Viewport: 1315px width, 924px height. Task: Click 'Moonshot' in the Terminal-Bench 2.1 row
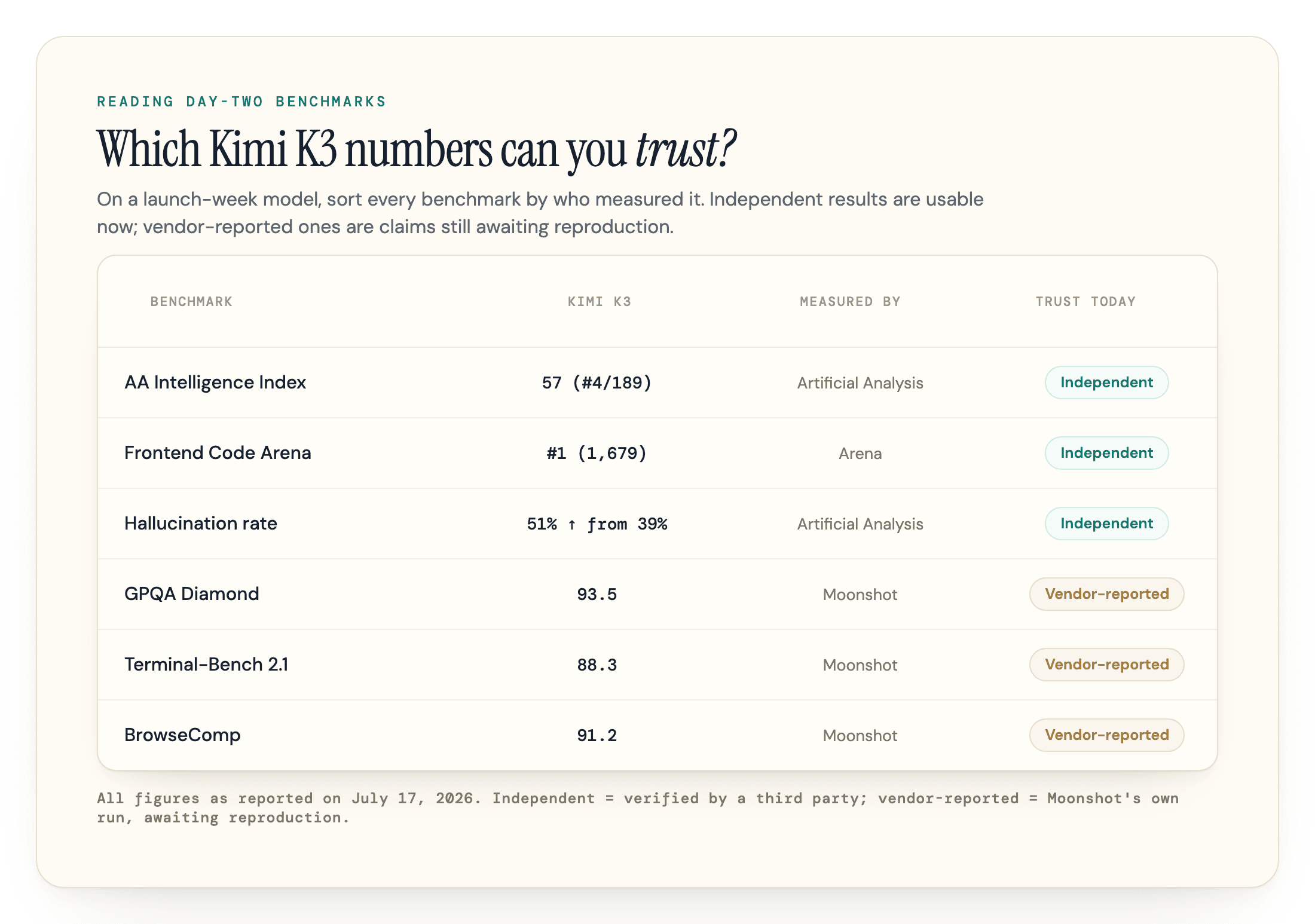point(860,665)
